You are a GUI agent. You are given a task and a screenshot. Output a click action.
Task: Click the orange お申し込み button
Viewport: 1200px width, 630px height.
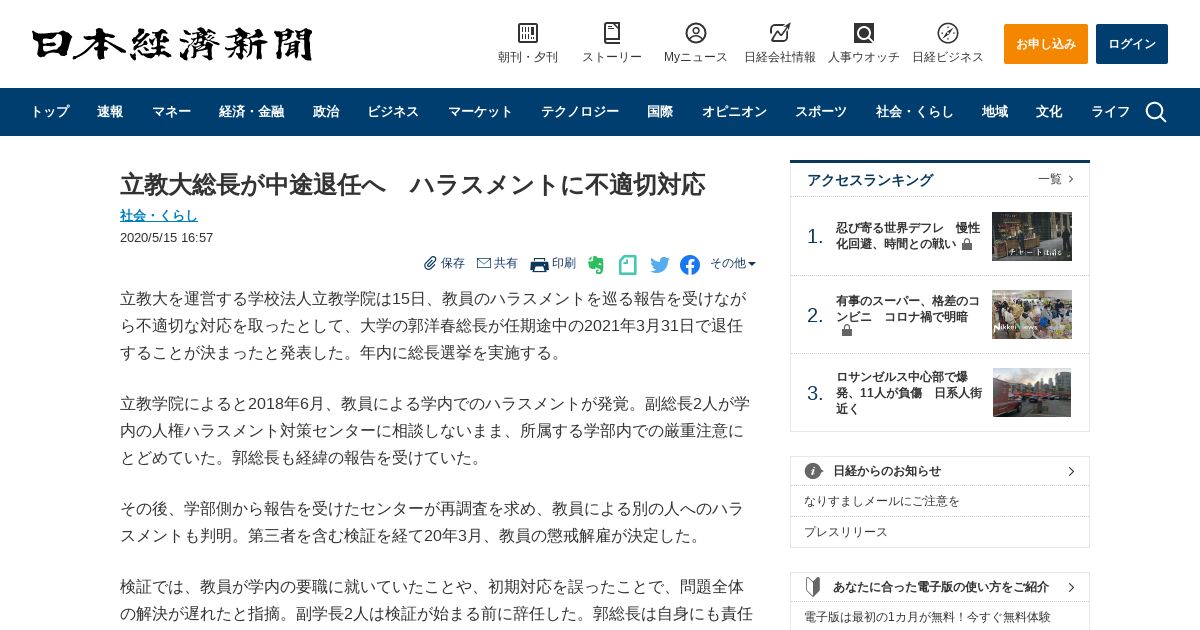point(1046,44)
